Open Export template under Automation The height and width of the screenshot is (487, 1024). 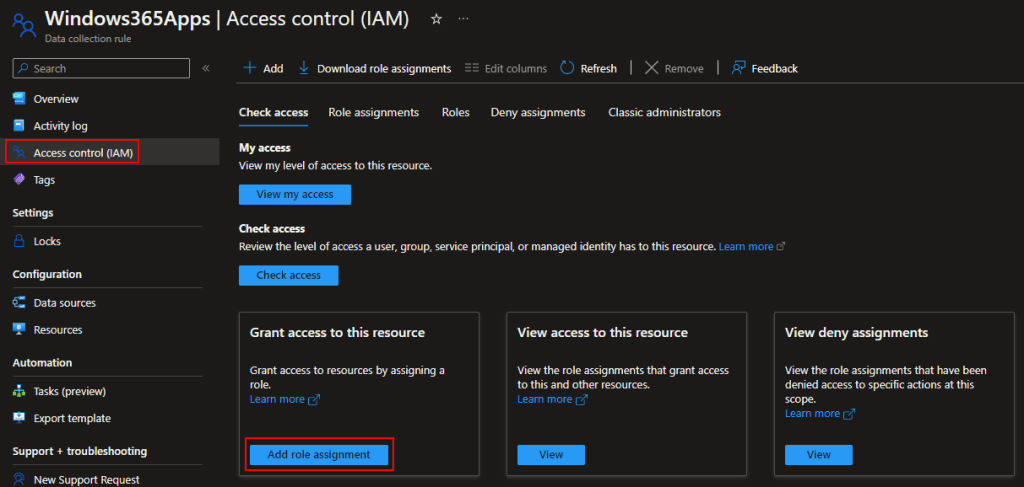click(x=72, y=418)
